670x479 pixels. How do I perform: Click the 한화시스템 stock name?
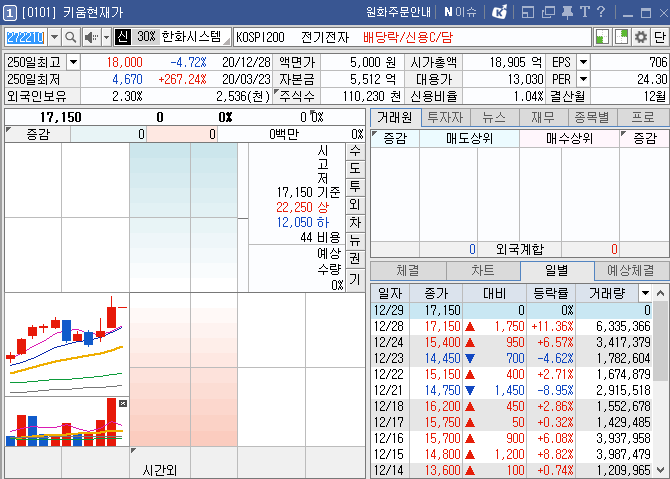point(191,37)
